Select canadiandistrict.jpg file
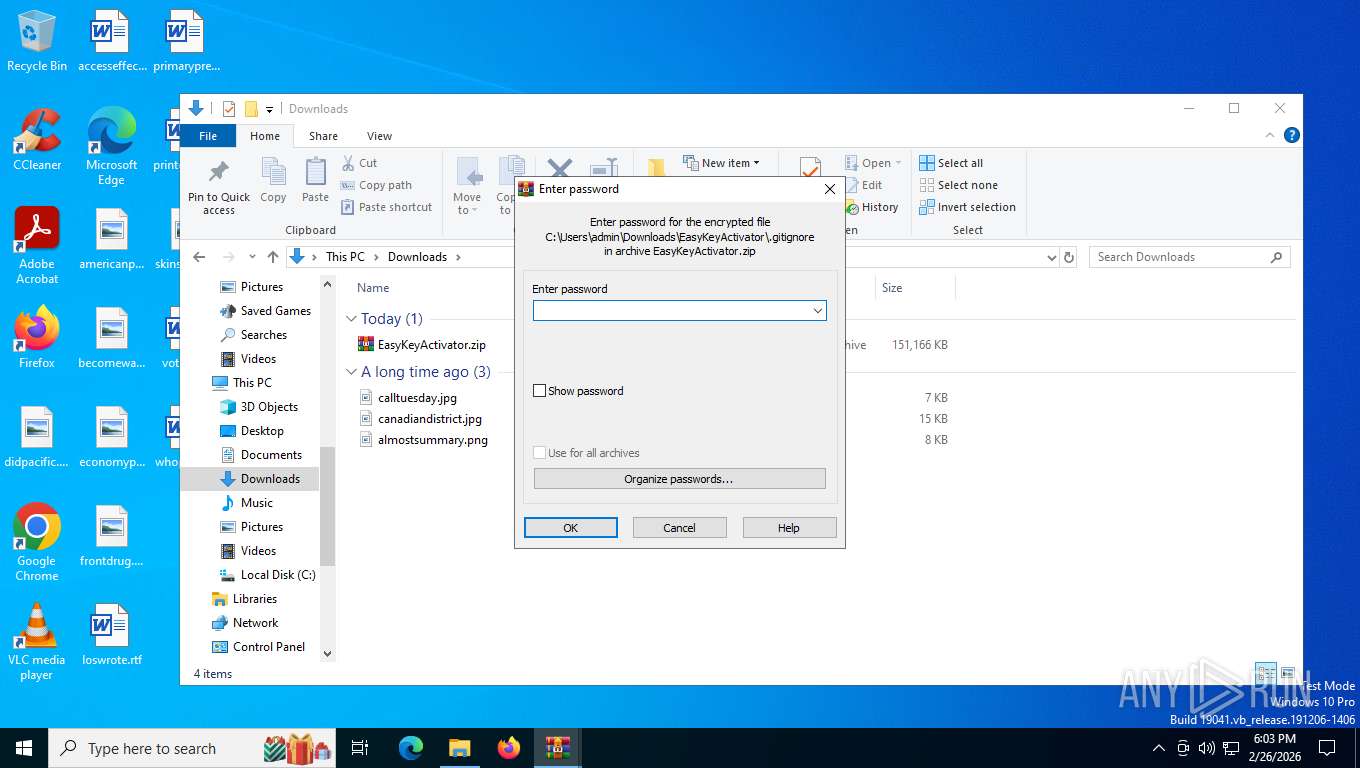Image resolution: width=1360 pixels, height=768 pixels. click(429, 419)
